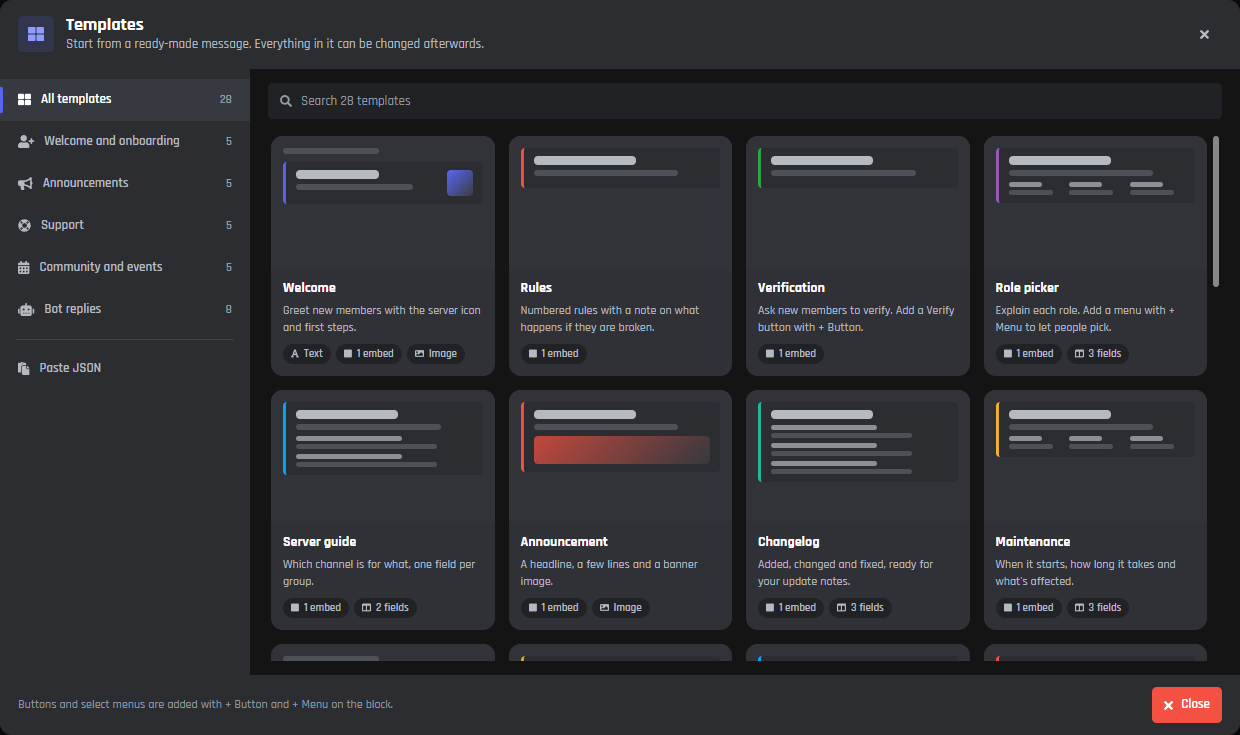Choose the Maintenance template card preview
The height and width of the screenshot is (735, 1240).
click(1095, 456)
